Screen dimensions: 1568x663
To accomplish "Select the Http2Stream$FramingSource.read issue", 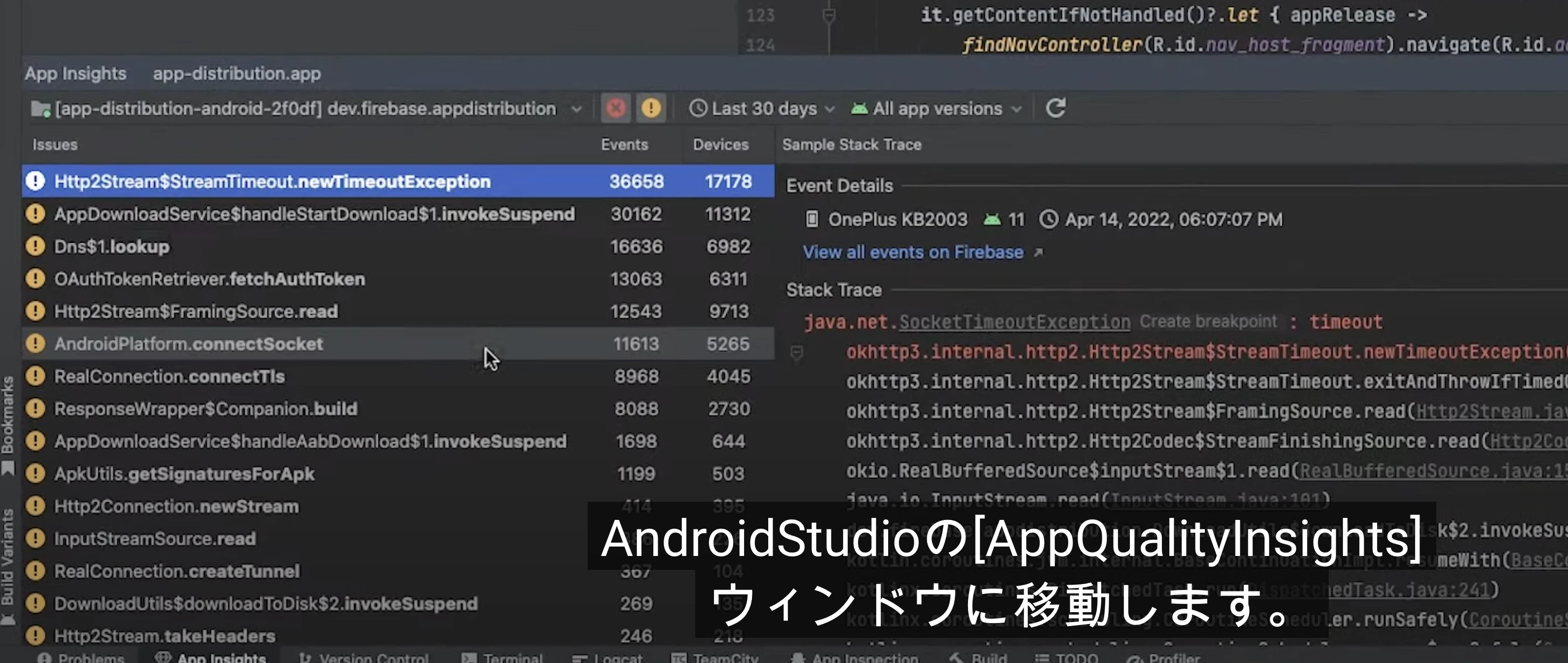I will (x=398, y=311).
